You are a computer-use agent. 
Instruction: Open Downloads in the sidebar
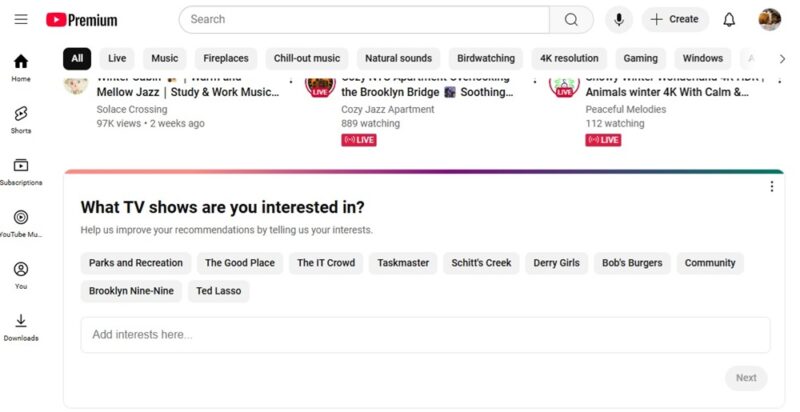pyautogui.click(x=21, y=327)
